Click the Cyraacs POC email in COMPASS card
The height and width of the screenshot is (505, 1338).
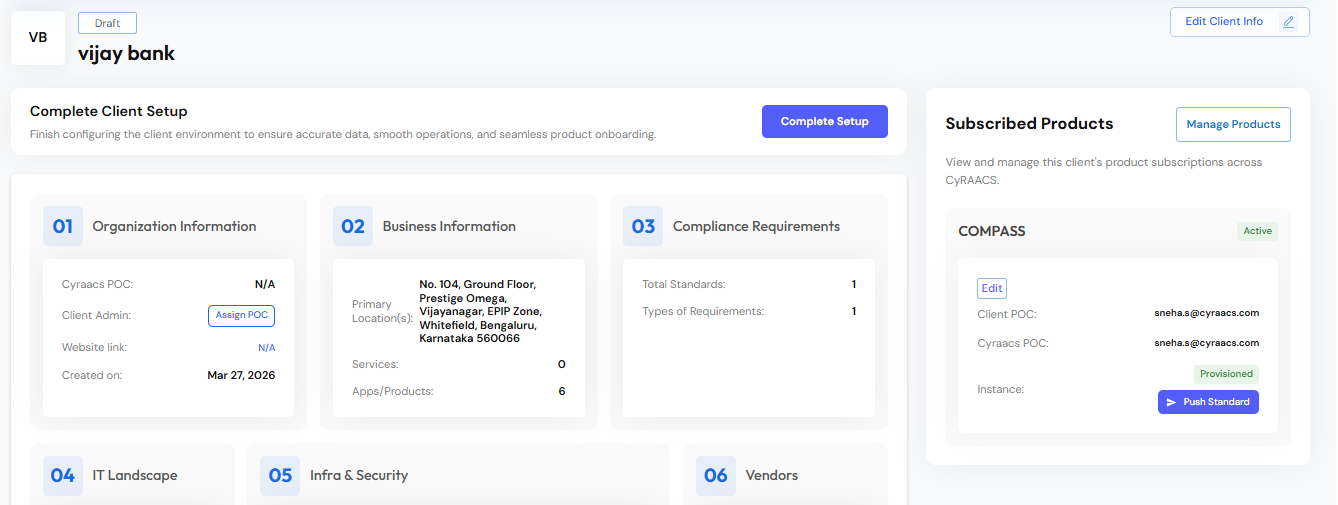pos(1206,343)
